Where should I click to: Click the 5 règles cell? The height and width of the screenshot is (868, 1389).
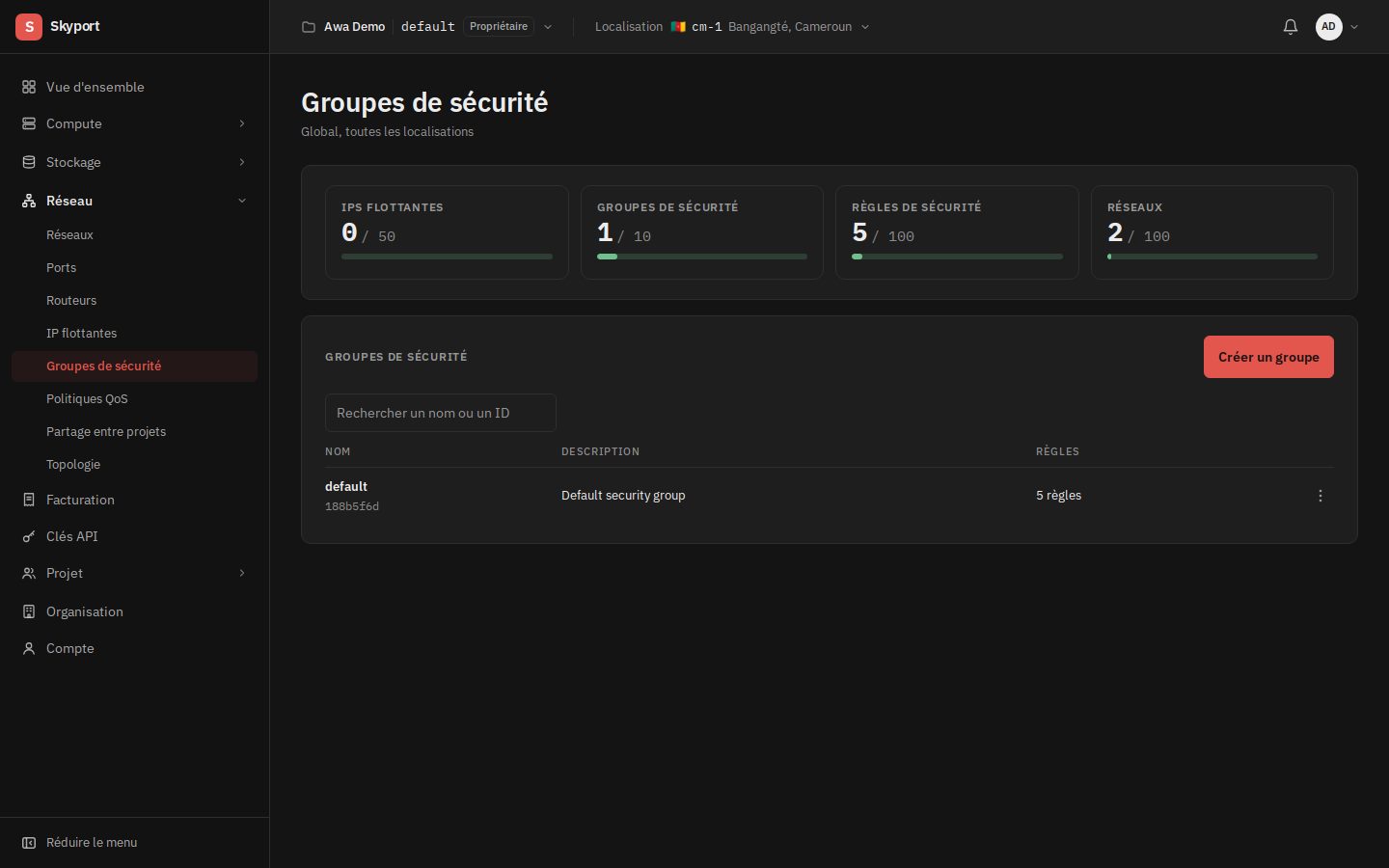[x=1058, y=496]
